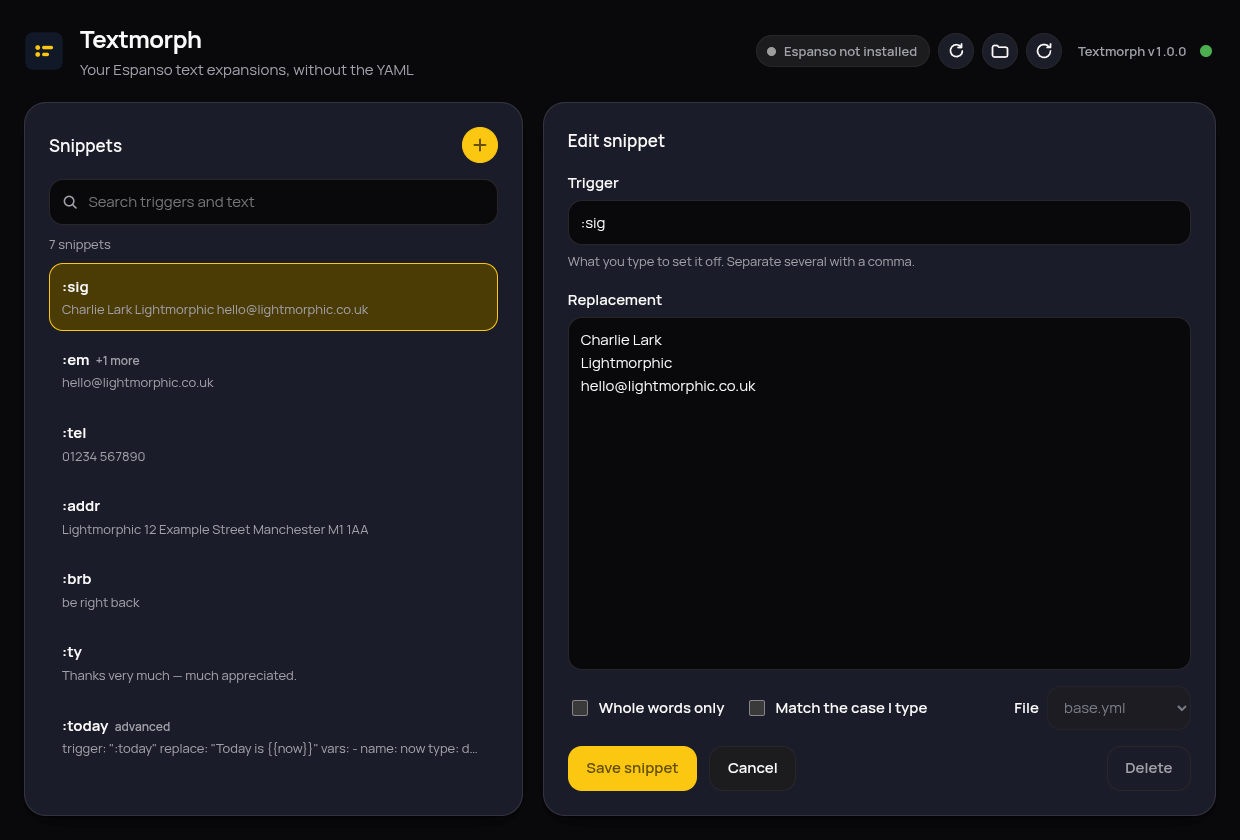The width and height of the screenshot is (1240, 840).
Task: Click the green status dot by the version
Action: coord(1206,51)
